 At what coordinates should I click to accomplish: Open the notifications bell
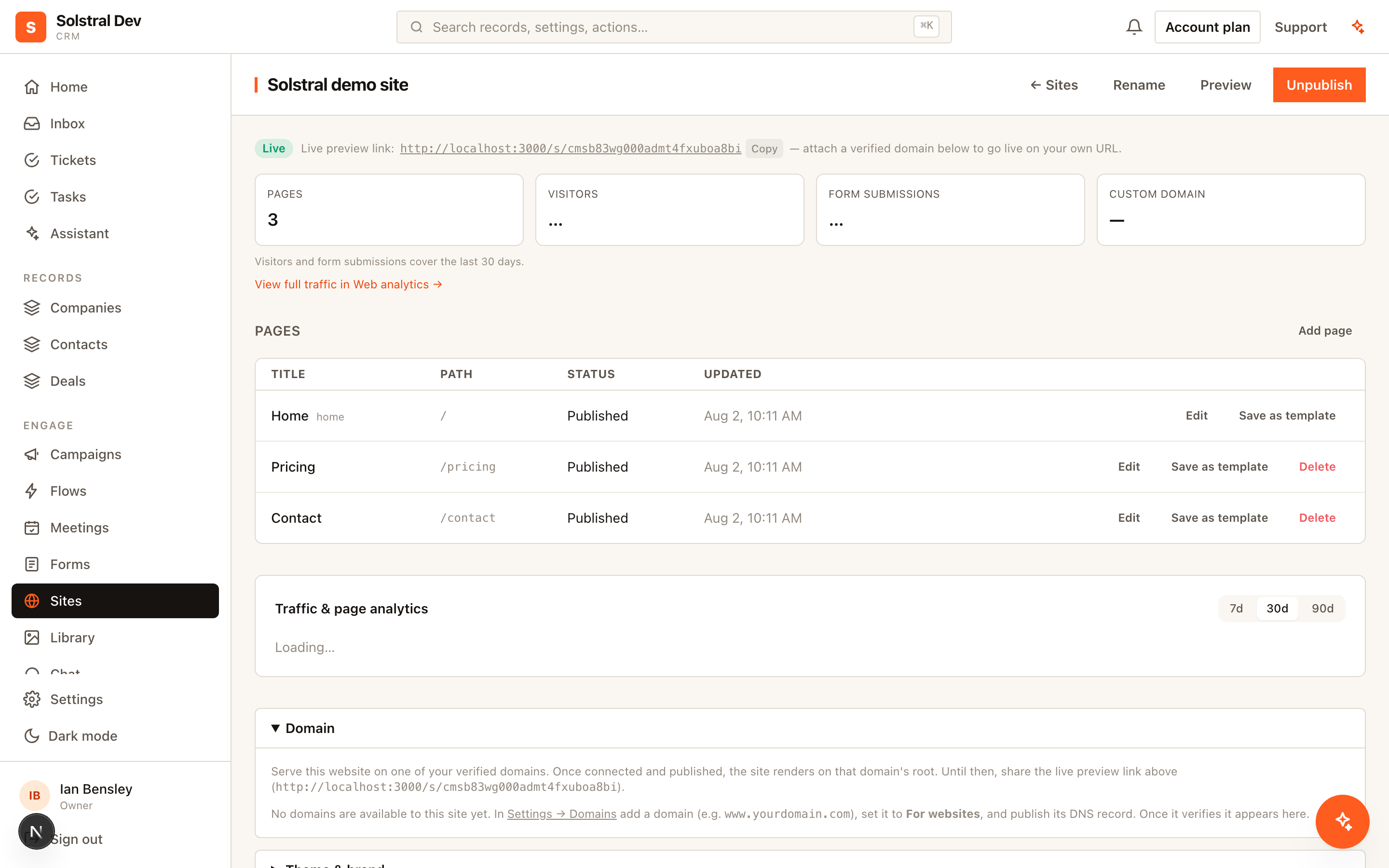(1133, 27)
